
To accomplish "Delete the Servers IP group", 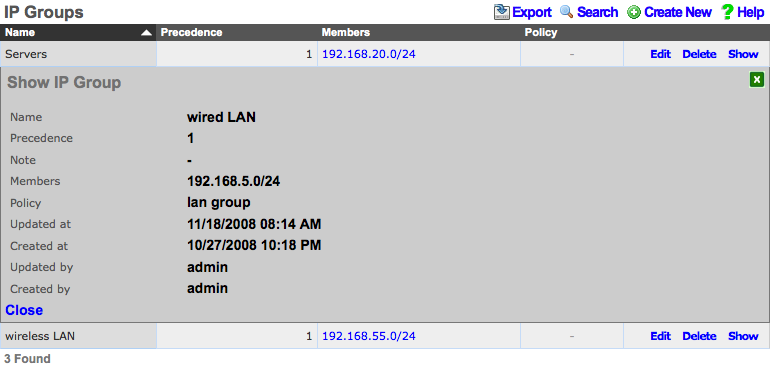I will [x=699, y=54].
